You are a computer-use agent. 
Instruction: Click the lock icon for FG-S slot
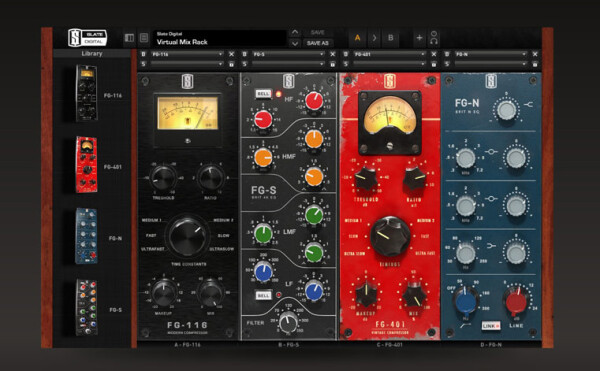click(x=333, y=64)
